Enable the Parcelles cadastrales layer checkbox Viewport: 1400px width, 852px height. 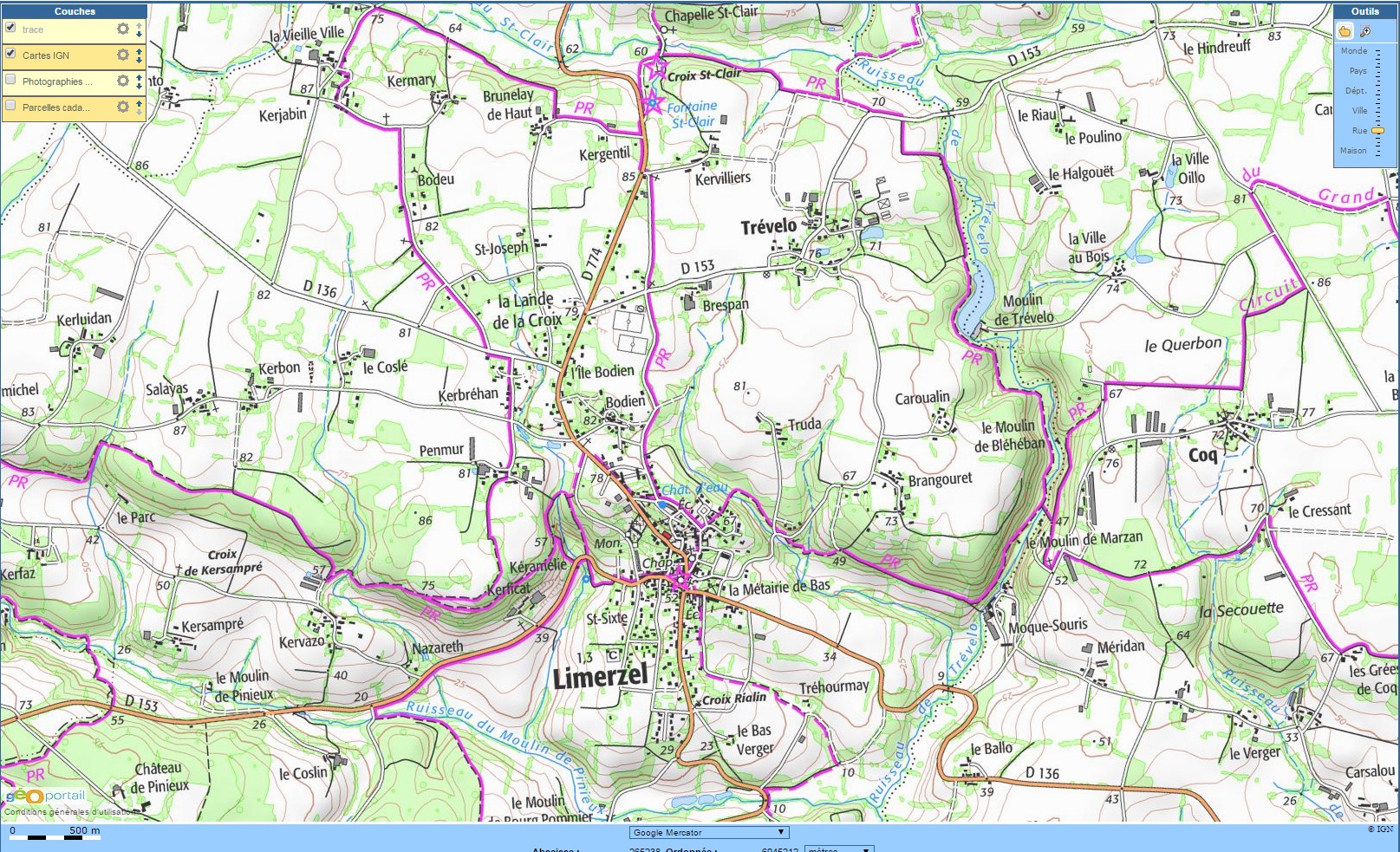(x=10, y=106)
